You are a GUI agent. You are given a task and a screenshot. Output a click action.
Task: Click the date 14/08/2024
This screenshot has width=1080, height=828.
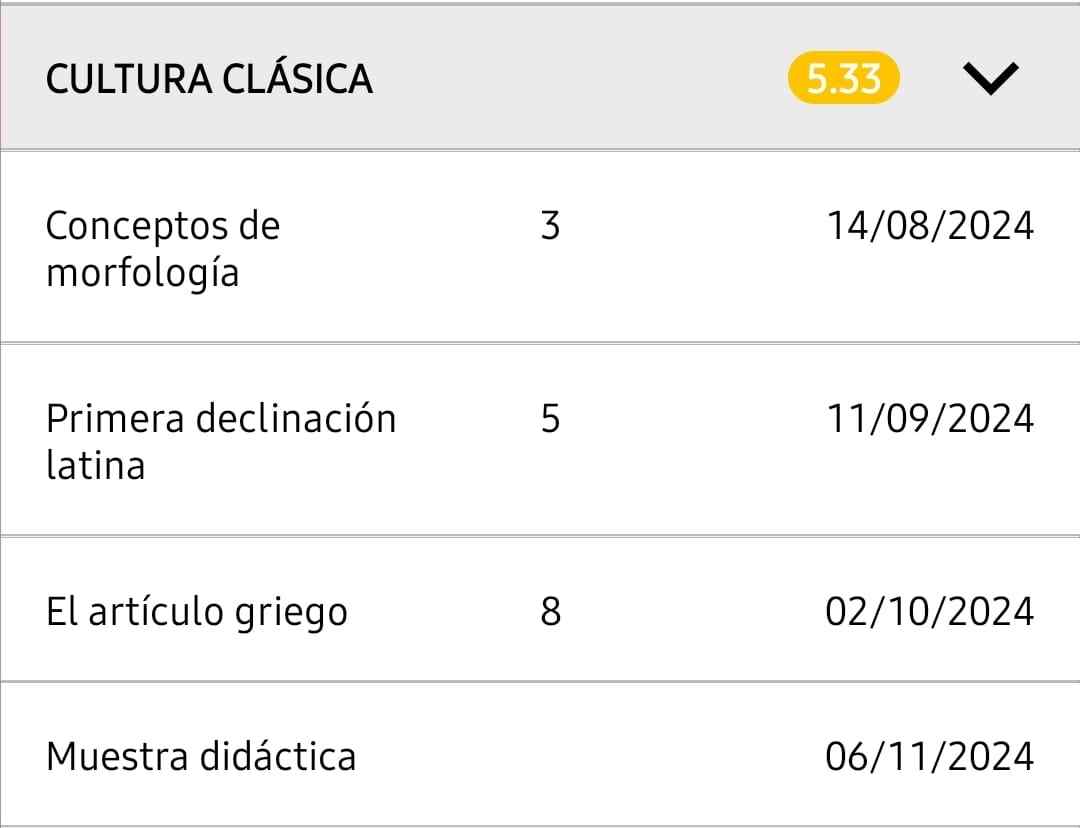tap(929, 227)
